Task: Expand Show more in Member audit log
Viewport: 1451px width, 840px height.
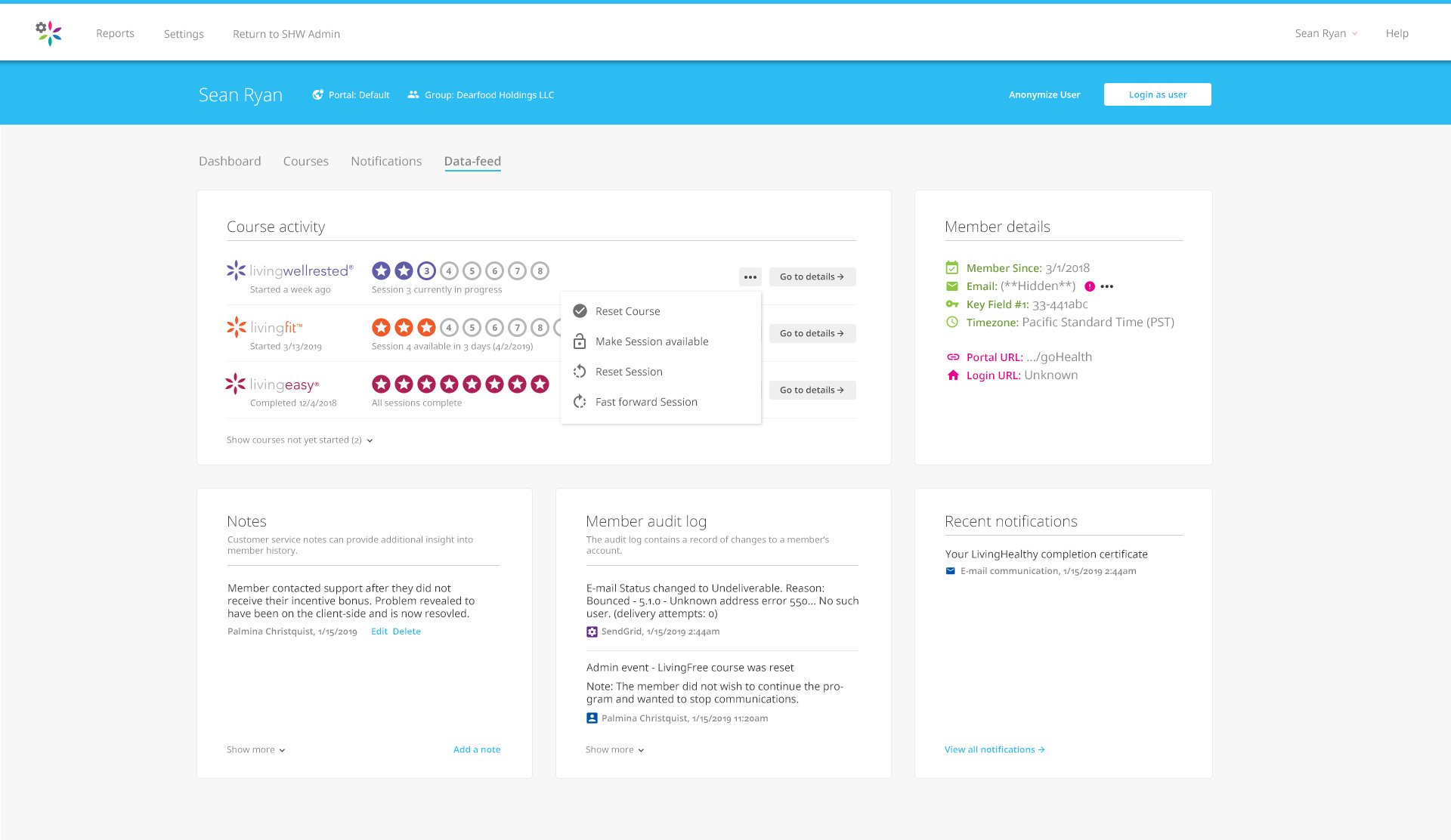Action: click(x=614, y=749)
